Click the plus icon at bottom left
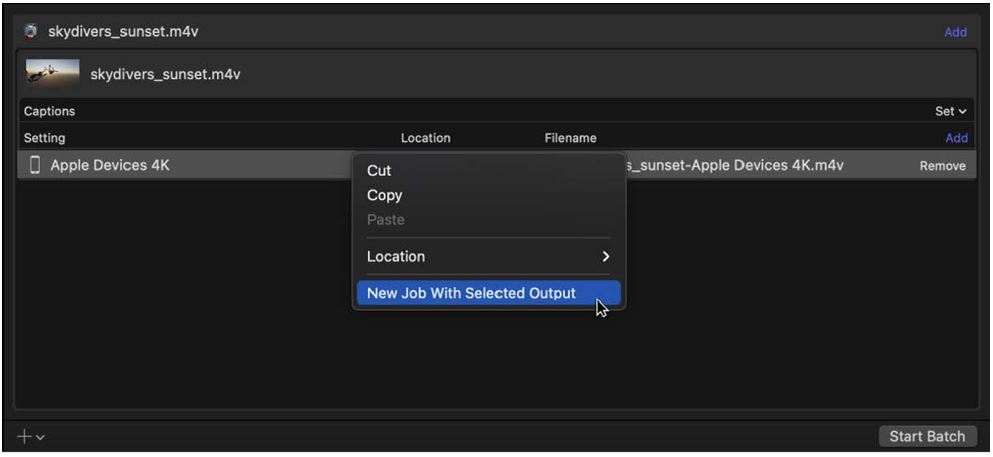Image resolution: width=993 pixels, height=457 pixels. point(25,437)
